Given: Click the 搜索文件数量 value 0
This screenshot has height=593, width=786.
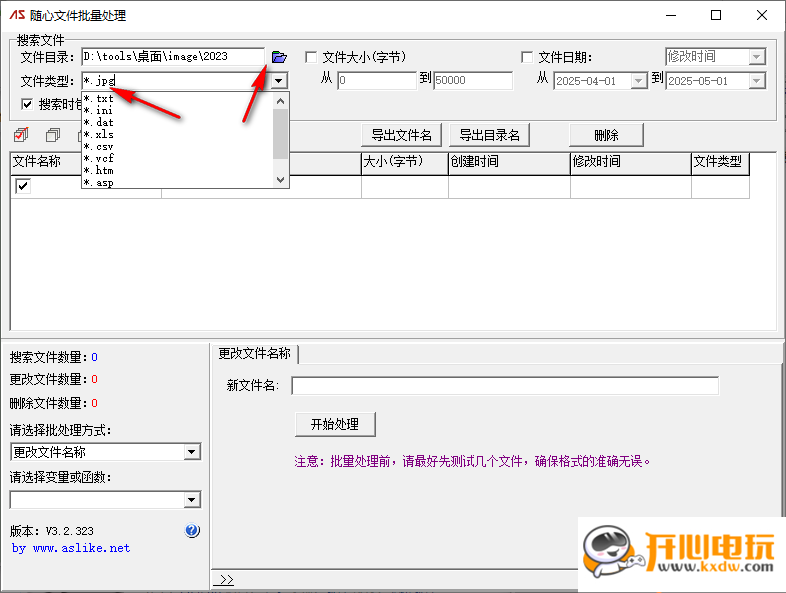Looking at the screenshot, I should tap(94, 357).
